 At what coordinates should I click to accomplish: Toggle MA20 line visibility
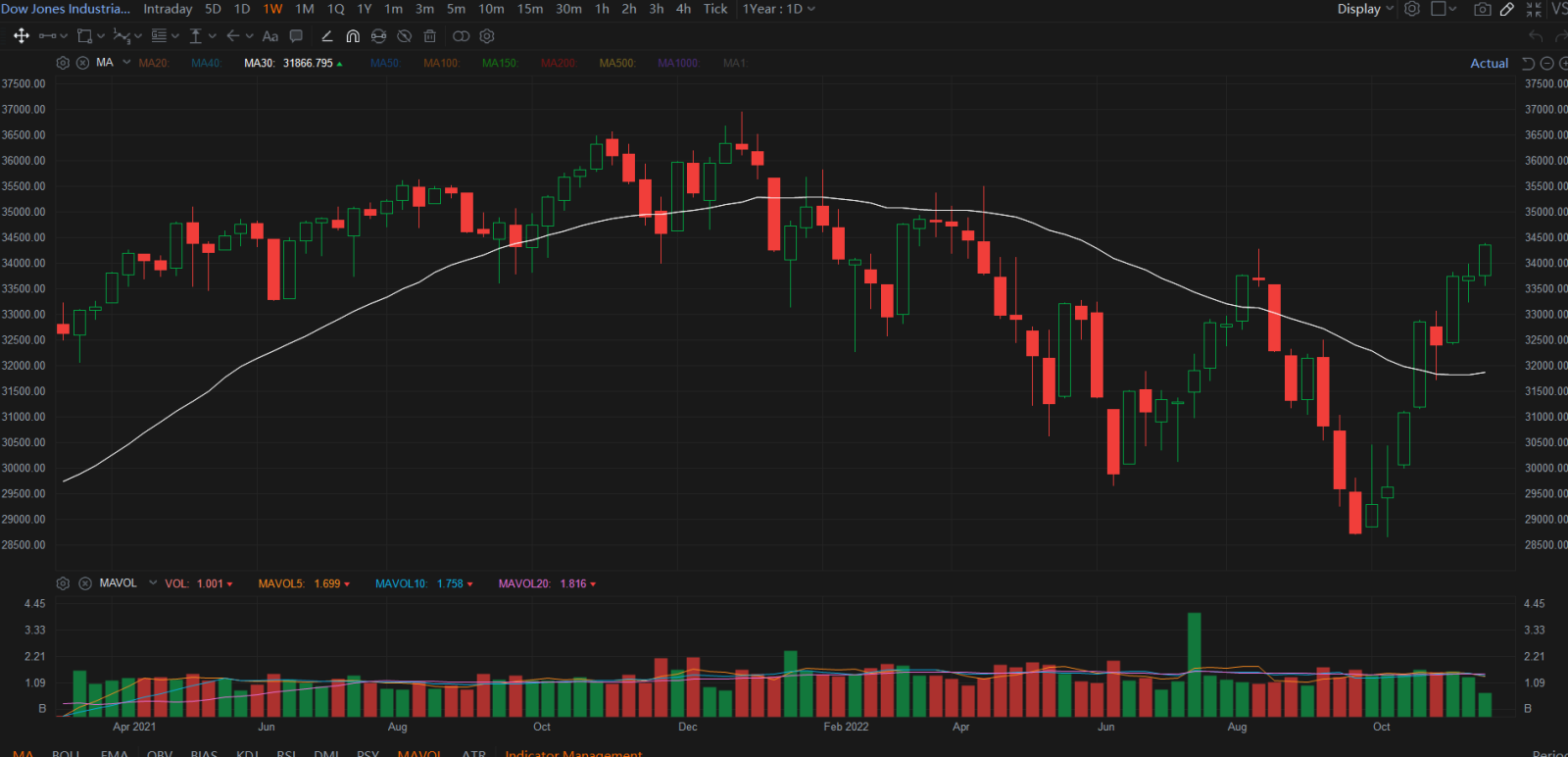pyautogui.click(x=154, y=63)
